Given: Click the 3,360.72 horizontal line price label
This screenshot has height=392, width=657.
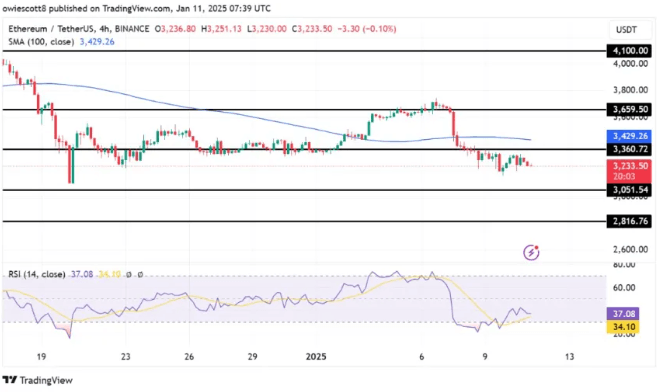Looking at the screenshot, I should (x=630, y=149).
